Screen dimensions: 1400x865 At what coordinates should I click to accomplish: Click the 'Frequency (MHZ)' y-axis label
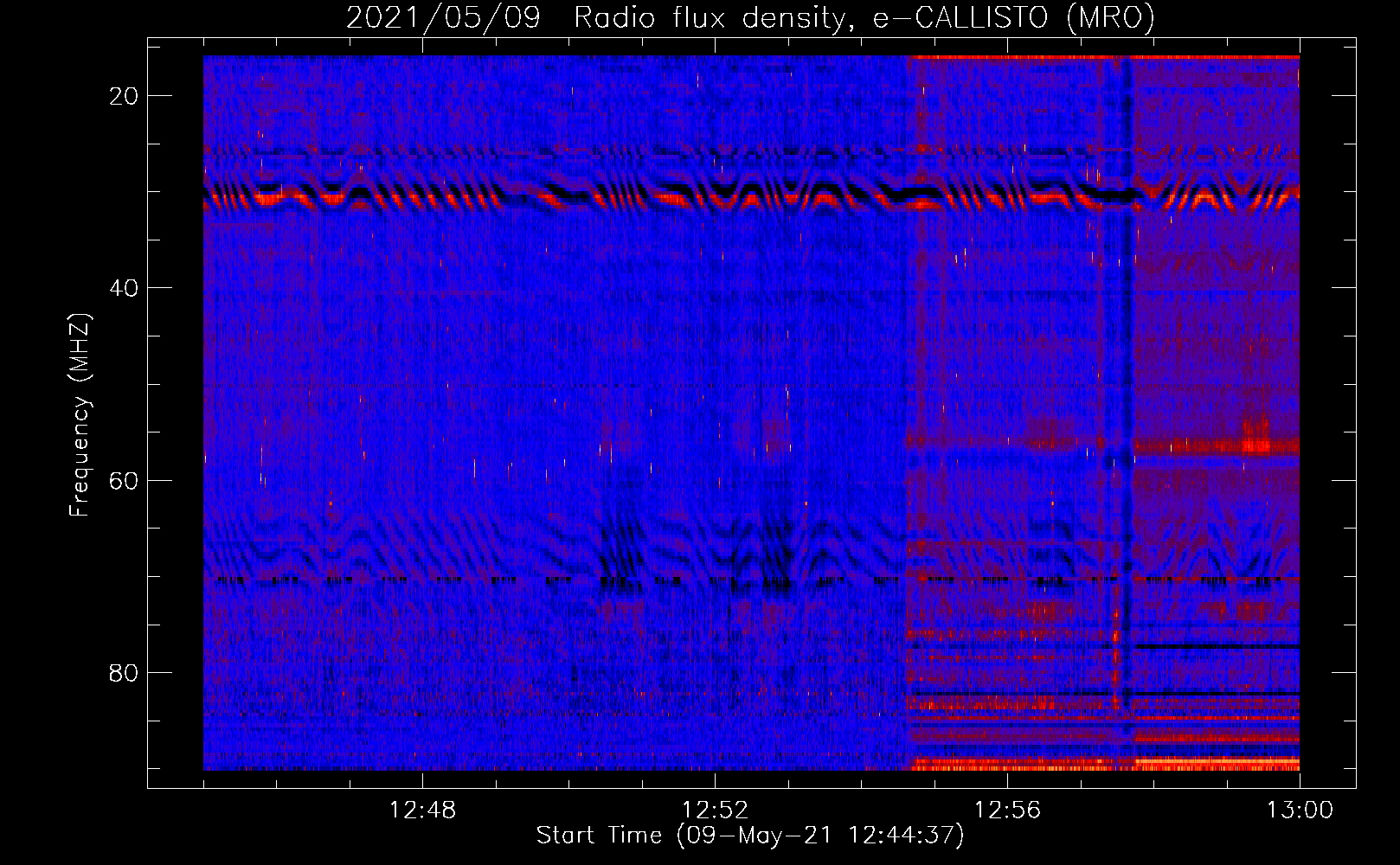pyautogui.click(x=80, y=415)
